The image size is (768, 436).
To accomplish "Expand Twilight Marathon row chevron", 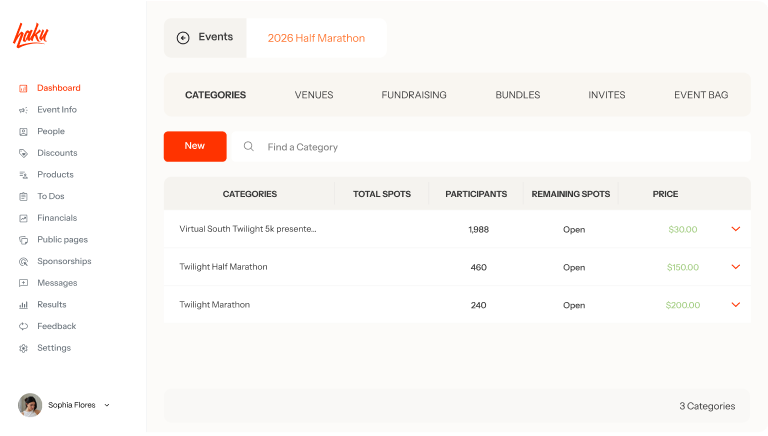I will pos(736,304).
